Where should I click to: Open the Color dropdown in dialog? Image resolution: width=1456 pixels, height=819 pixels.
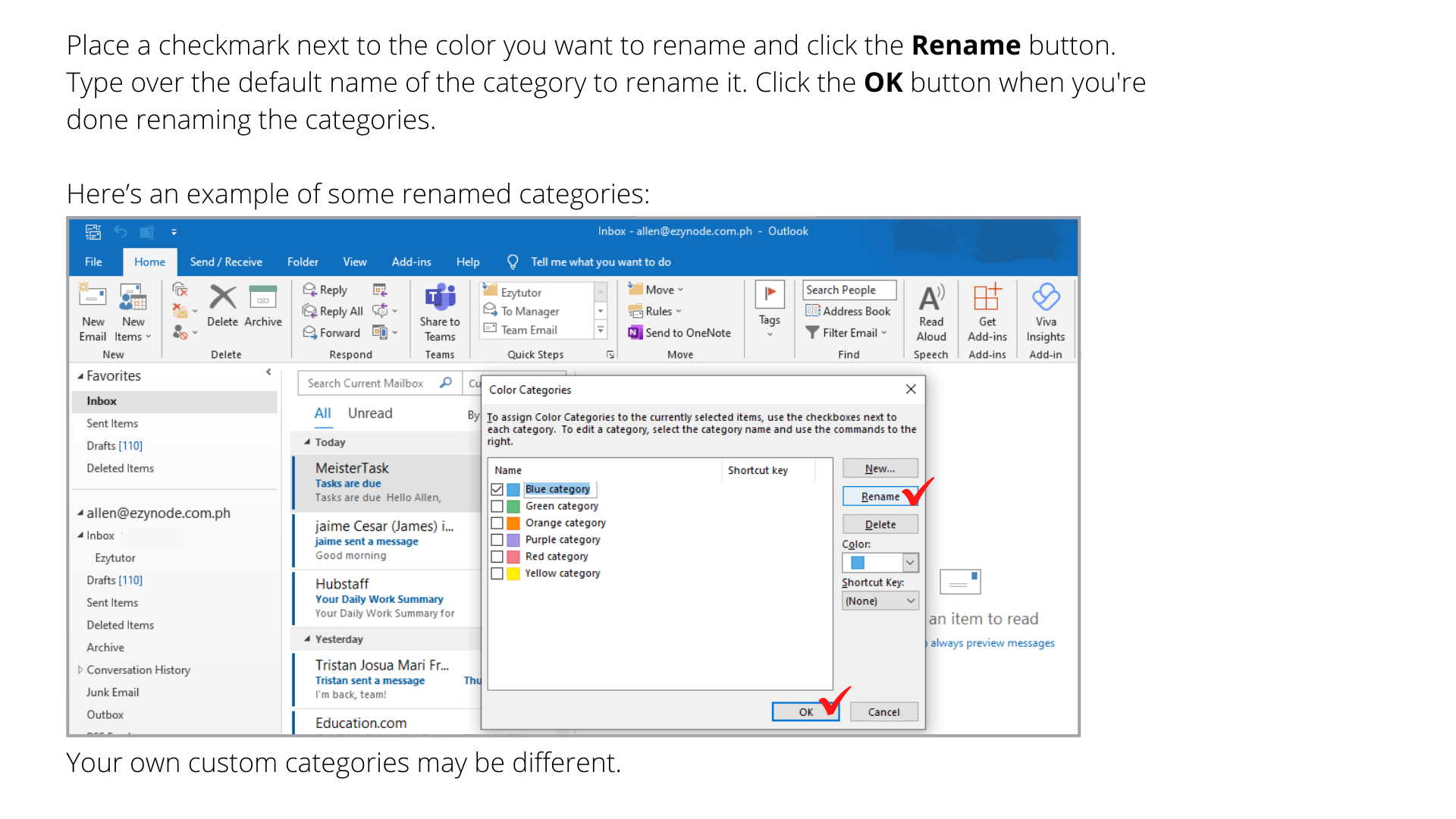point(910,563)
